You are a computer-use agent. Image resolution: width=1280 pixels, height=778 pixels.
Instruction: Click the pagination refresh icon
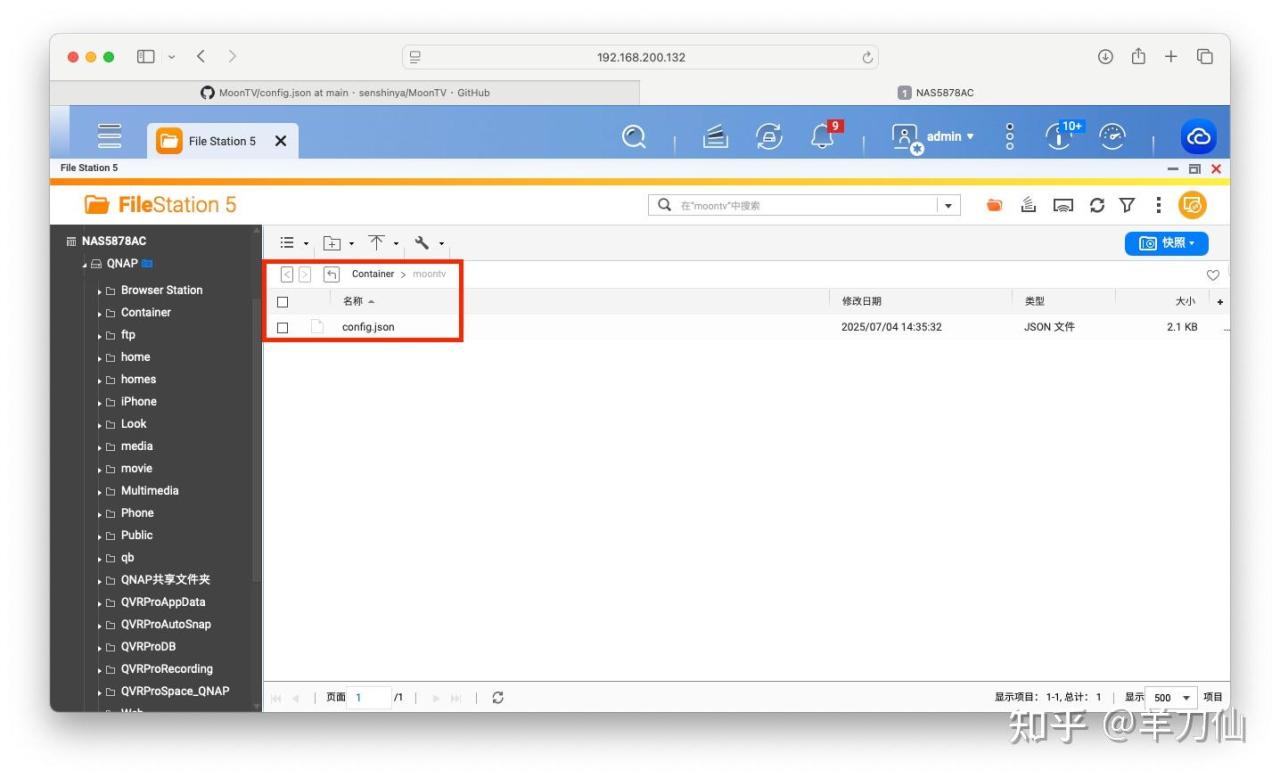[x=498, y=698]
